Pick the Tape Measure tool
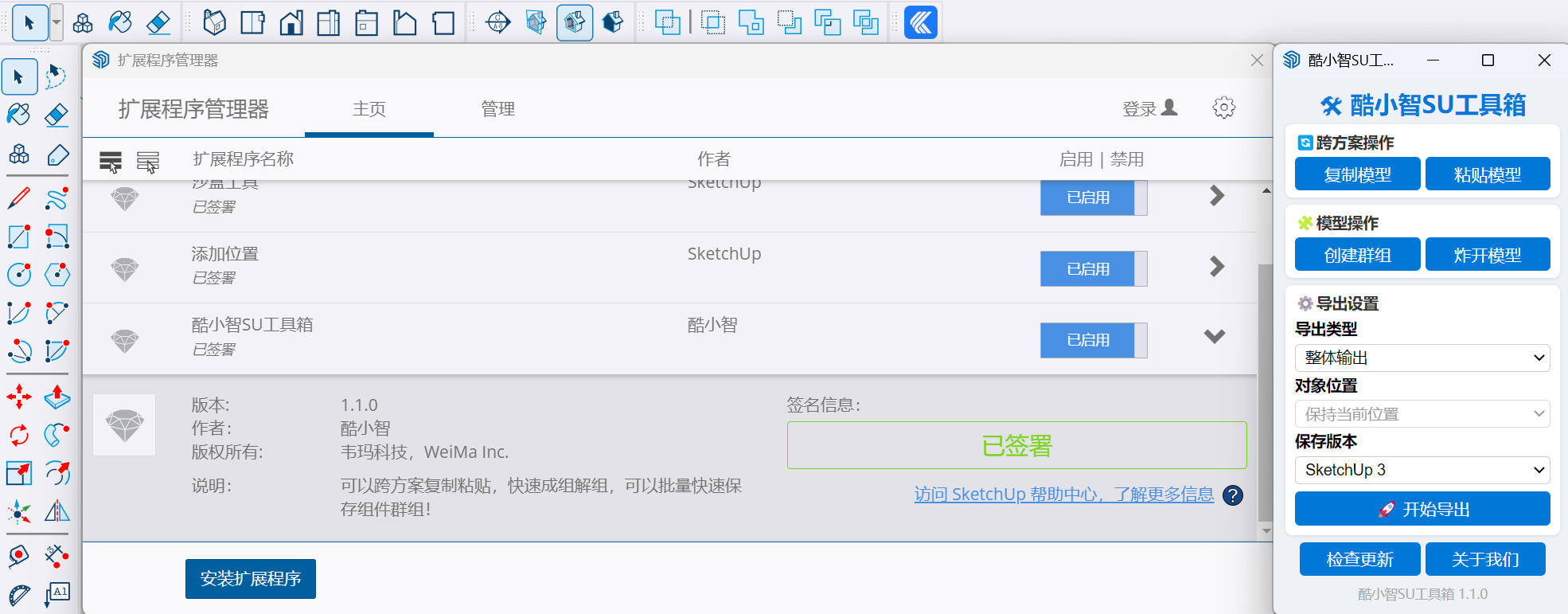 [x=18, y=556]
